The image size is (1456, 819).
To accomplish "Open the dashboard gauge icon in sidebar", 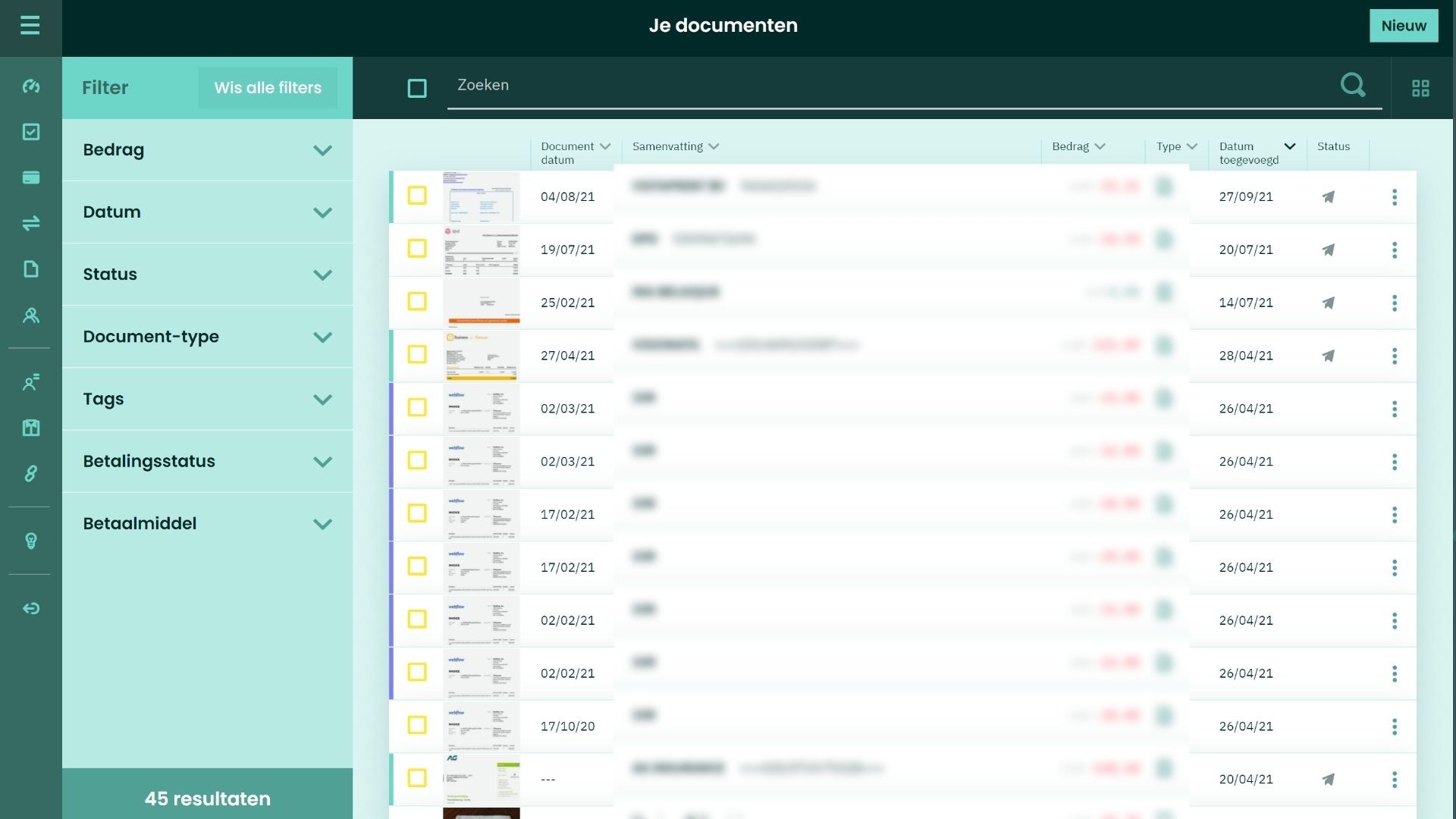I will point(31,86).
